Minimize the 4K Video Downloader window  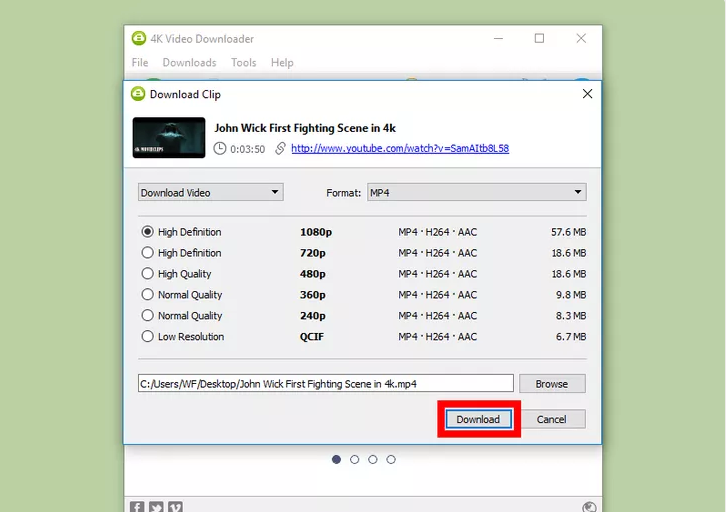[498, 38]
